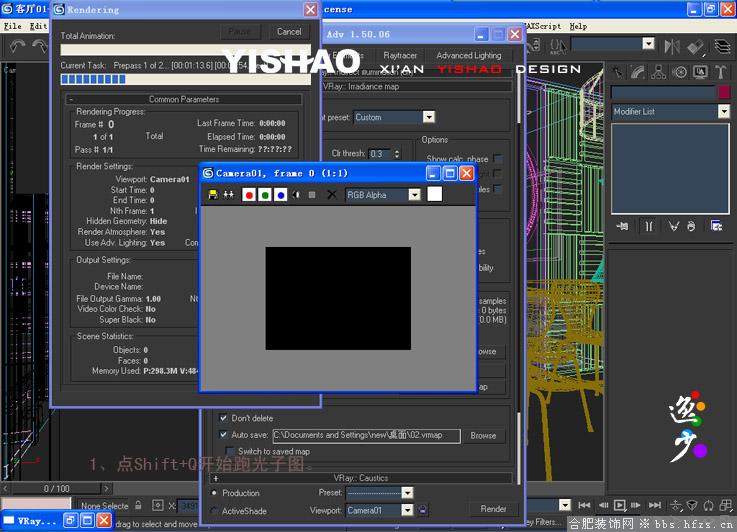Image resolution: width=737 pixels, height=532 pixels.
Task: Click the Current Task progress bar
Action: coord(186,79)
